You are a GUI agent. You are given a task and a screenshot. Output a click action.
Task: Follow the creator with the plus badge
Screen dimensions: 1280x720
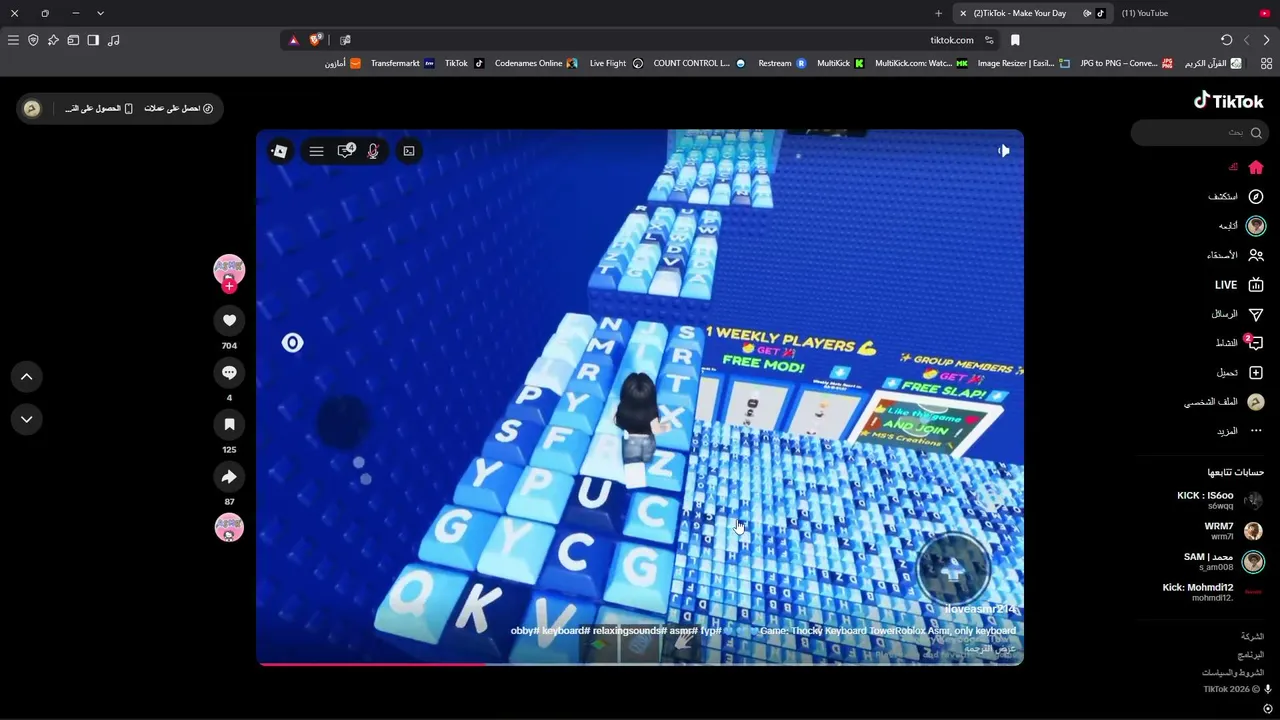pos(229,286)
